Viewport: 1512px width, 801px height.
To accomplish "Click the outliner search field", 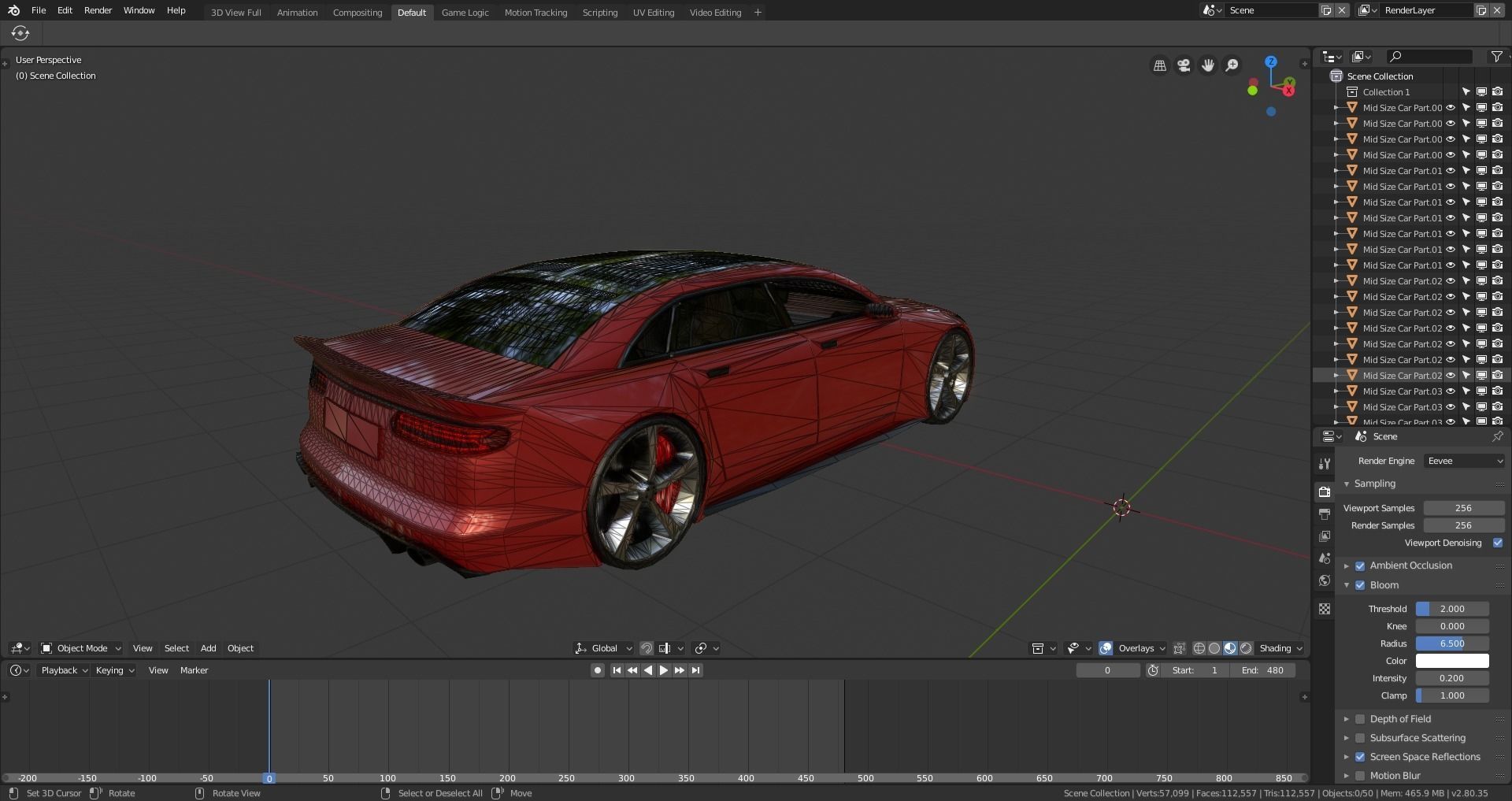I will [1429, 57].
